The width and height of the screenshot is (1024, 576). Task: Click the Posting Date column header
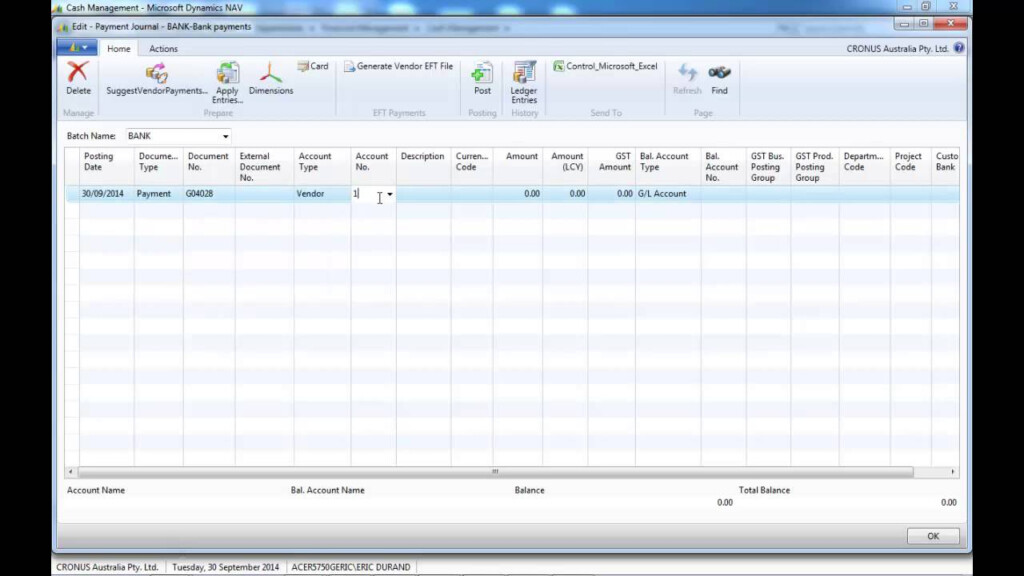[106, 167]
